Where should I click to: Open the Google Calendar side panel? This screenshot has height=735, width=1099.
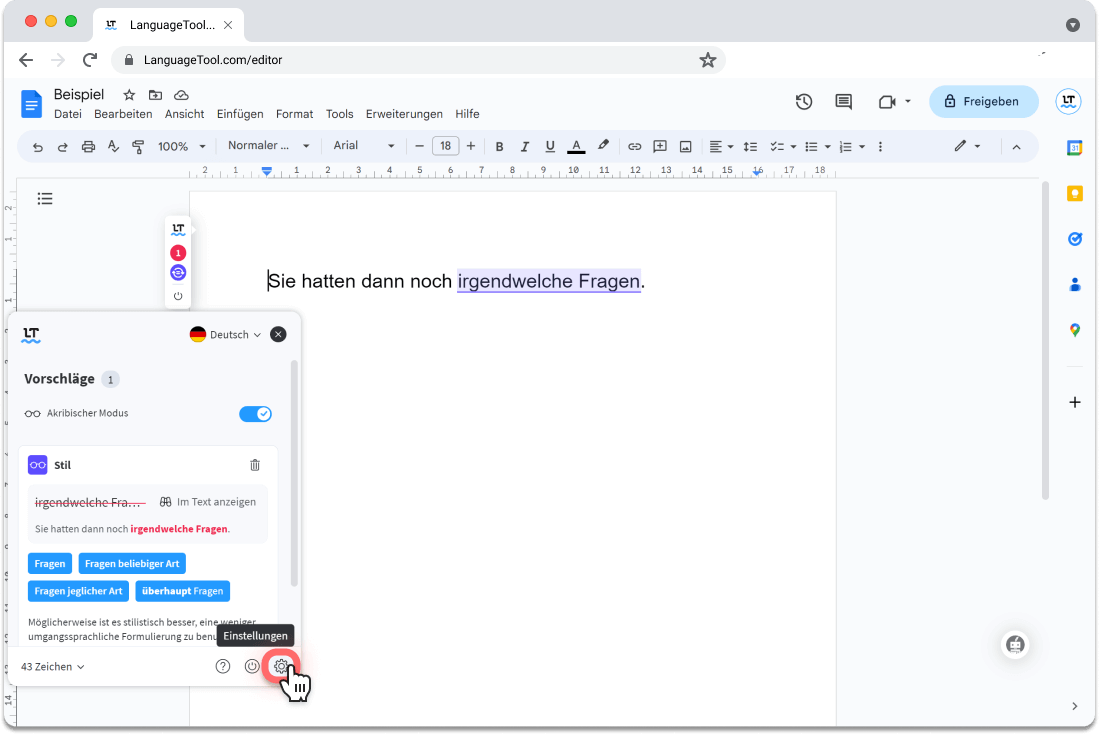click(x=1074, y=148)
